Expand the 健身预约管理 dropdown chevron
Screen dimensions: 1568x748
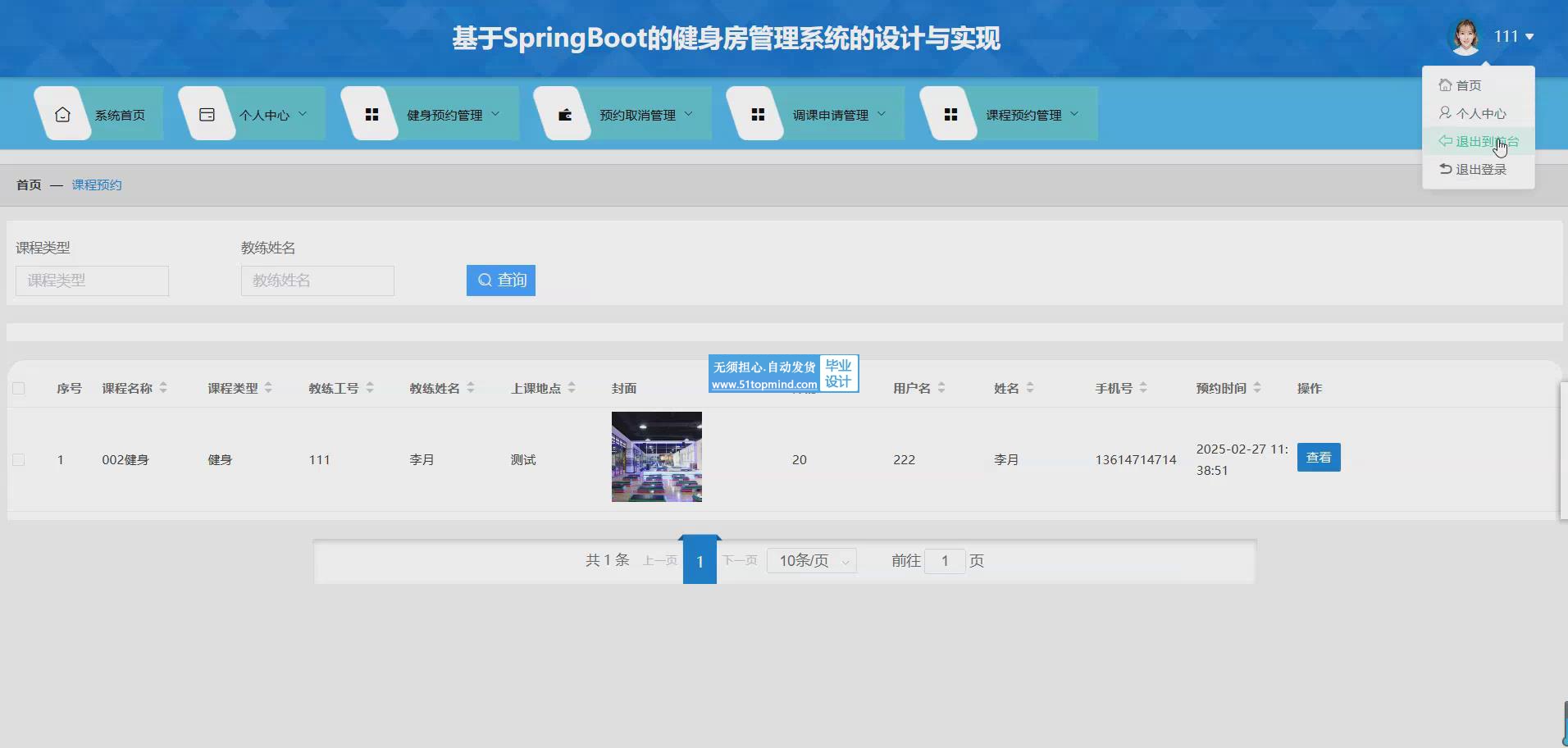(x=495, y=114)
